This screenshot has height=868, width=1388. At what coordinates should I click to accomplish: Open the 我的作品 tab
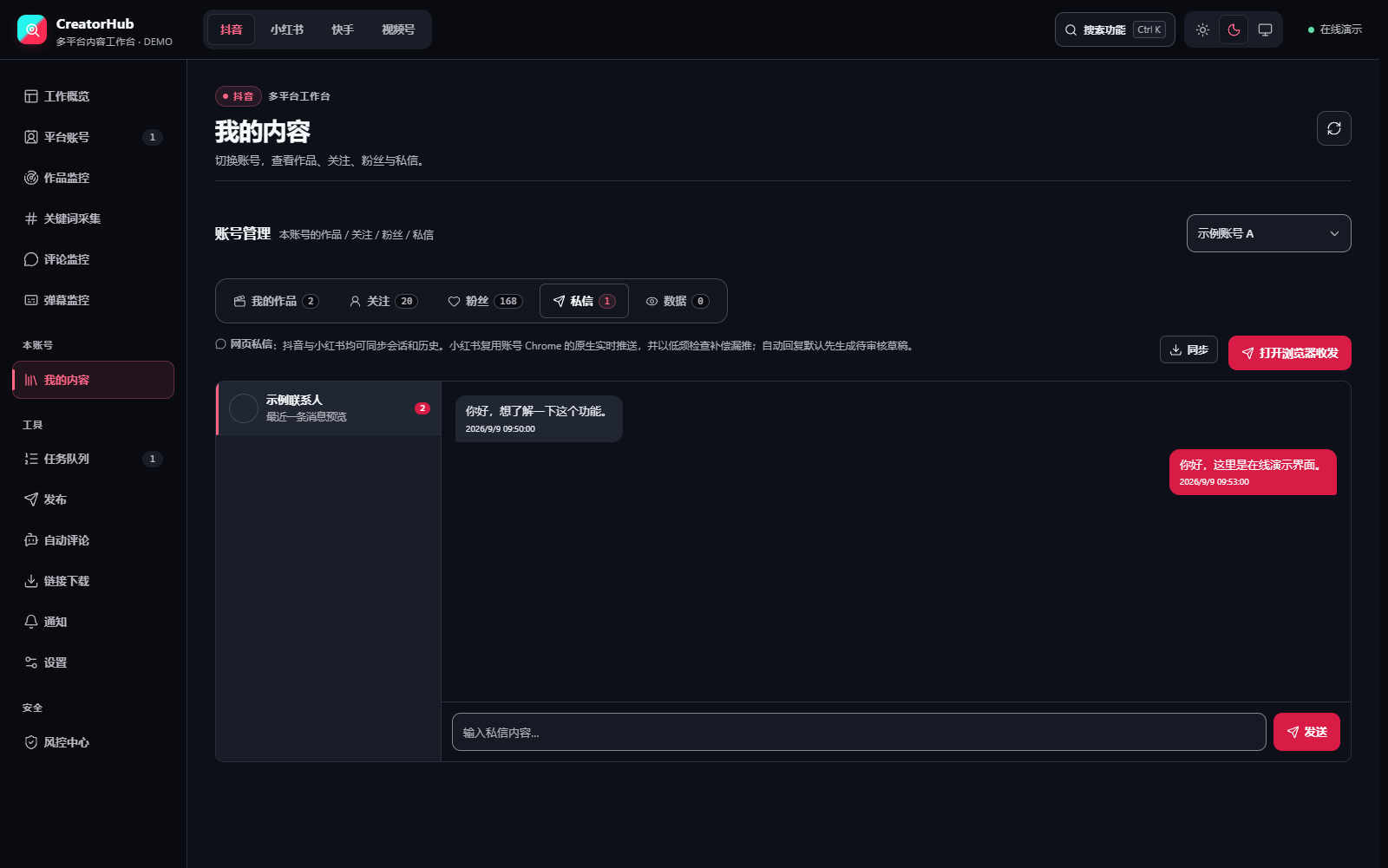276,301
